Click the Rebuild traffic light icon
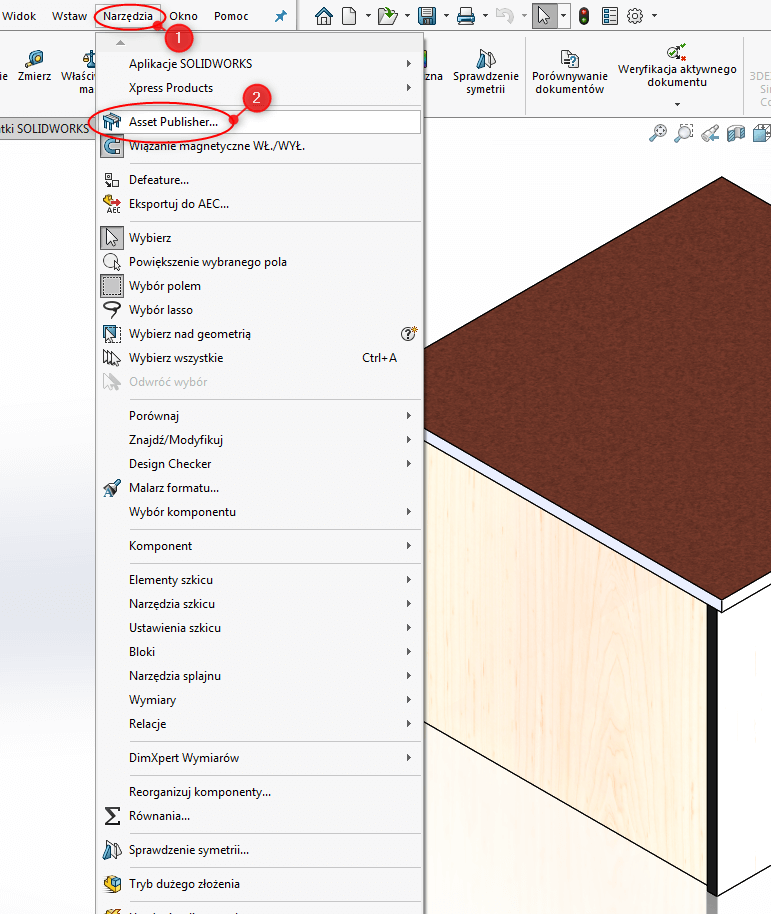The width and height of the screenshot is (771, 914). coord(584,16)
